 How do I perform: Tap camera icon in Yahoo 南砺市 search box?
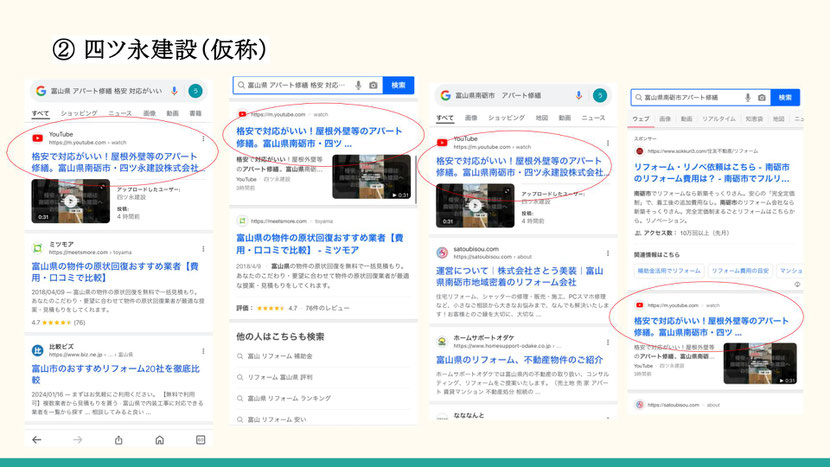pyautogui.click(x=762, y=97)
